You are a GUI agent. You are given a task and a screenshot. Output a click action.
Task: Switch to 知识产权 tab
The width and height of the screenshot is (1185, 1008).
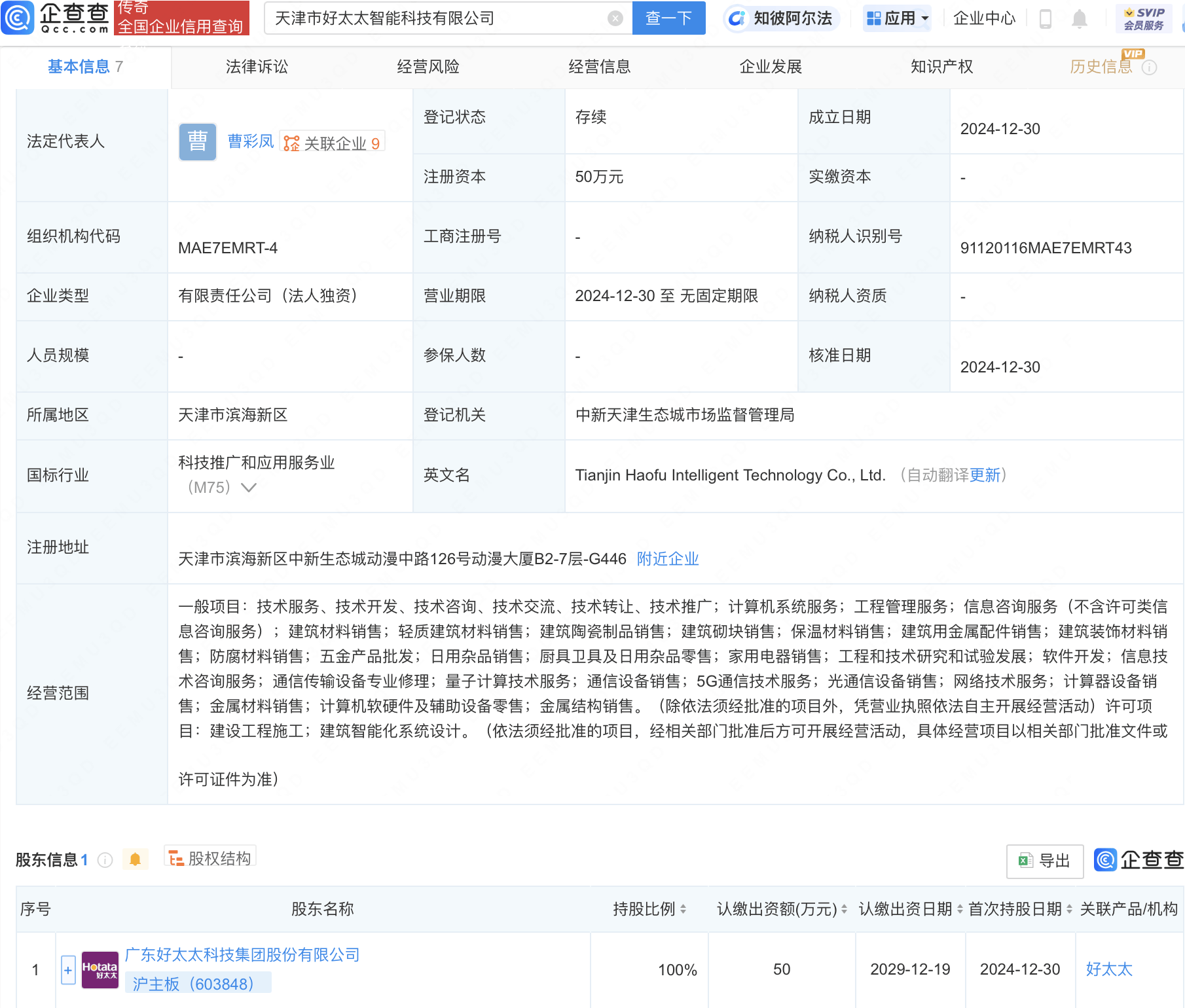pyautogui.click(x=941, y=67)
